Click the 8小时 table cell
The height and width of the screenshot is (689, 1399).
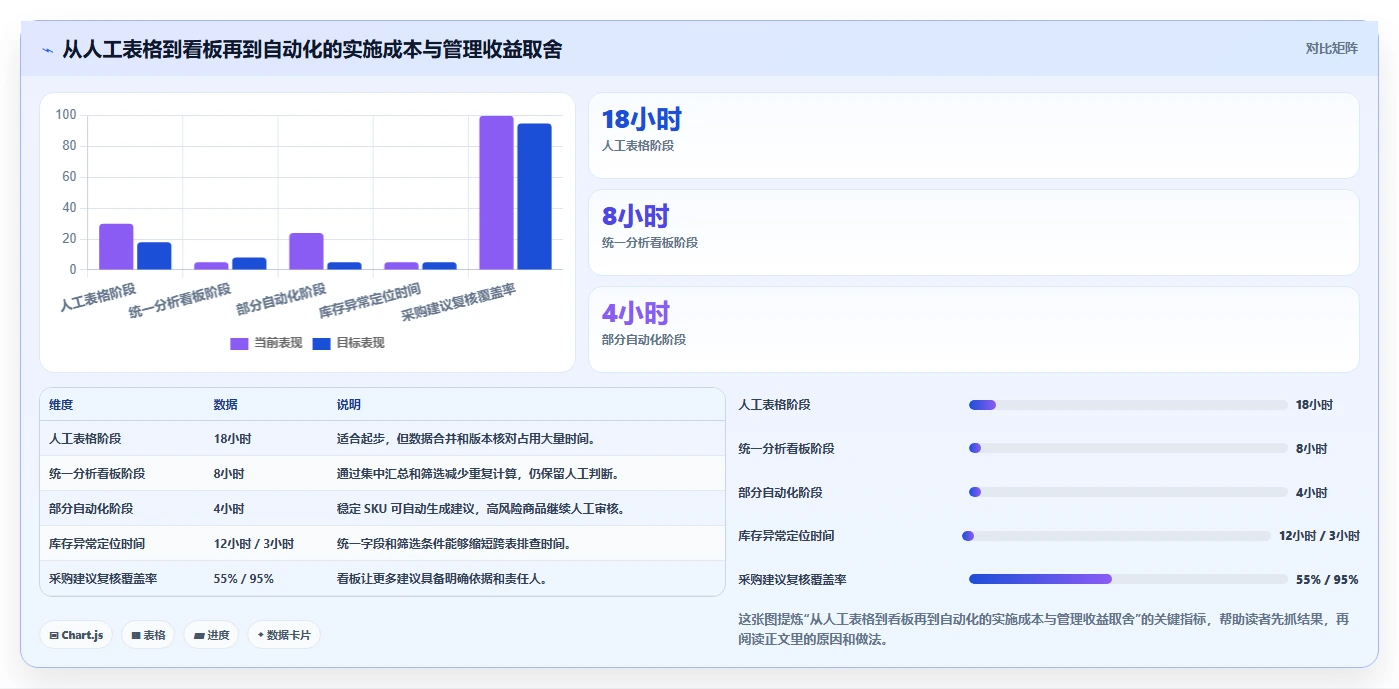pyautogui.click(x=229, y=474)
